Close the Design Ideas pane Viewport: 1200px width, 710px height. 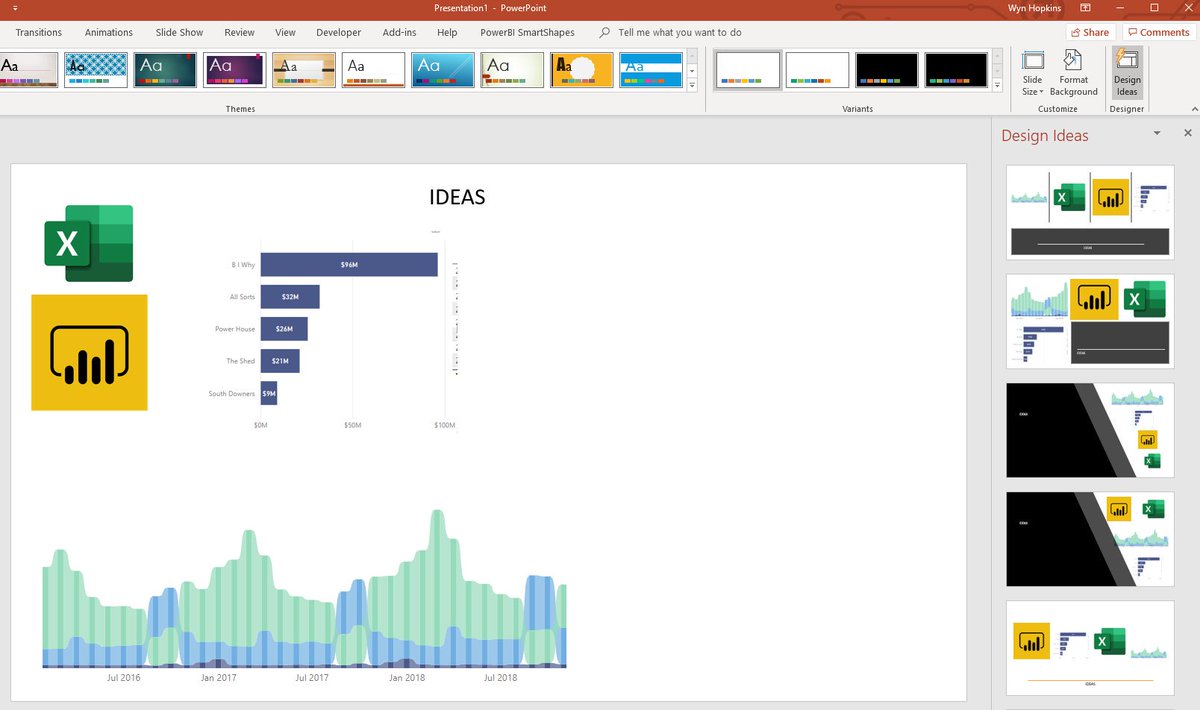tap(1188, 133)
